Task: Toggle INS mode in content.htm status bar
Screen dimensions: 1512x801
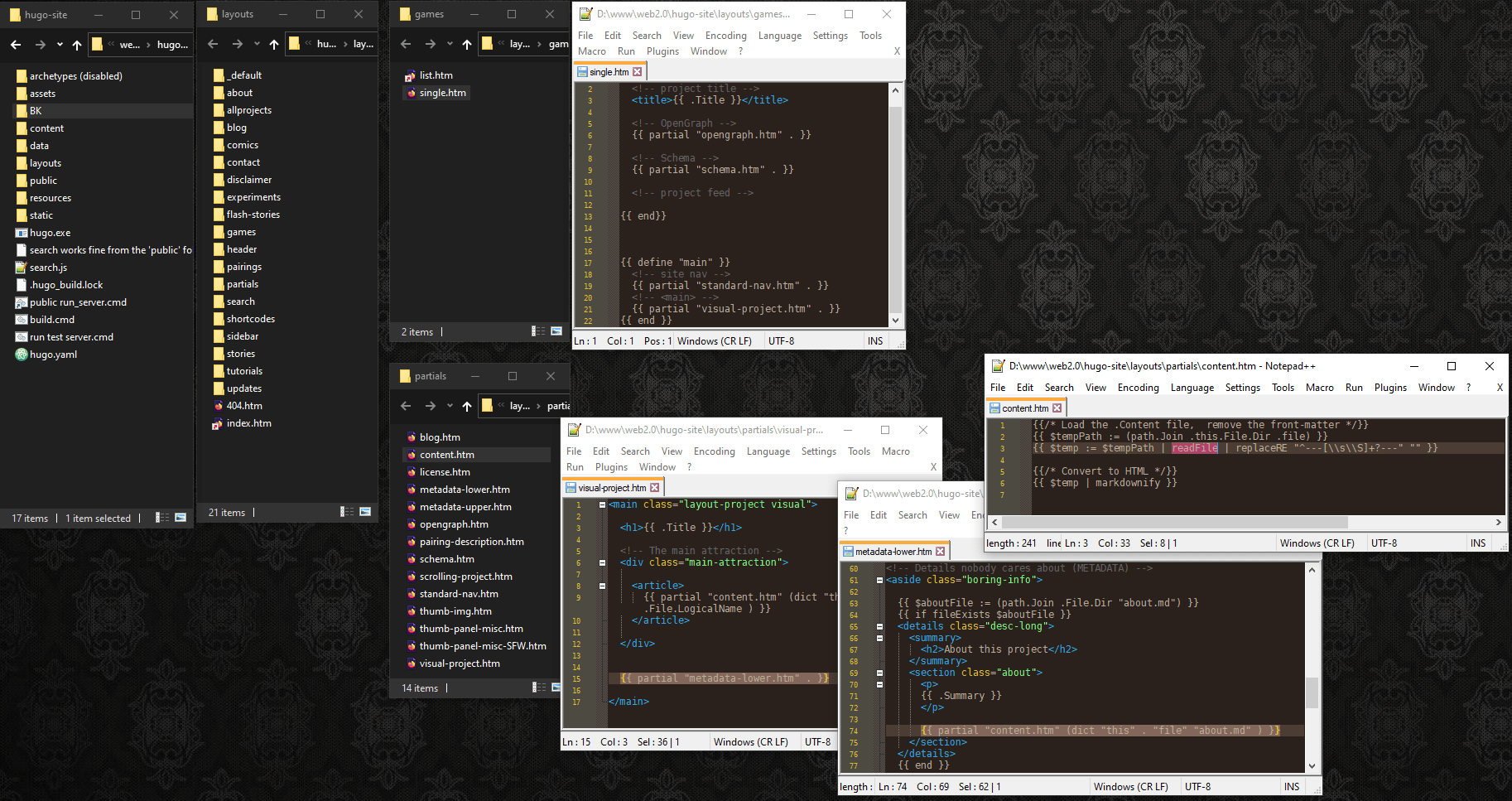Action: coord(1478,543)
